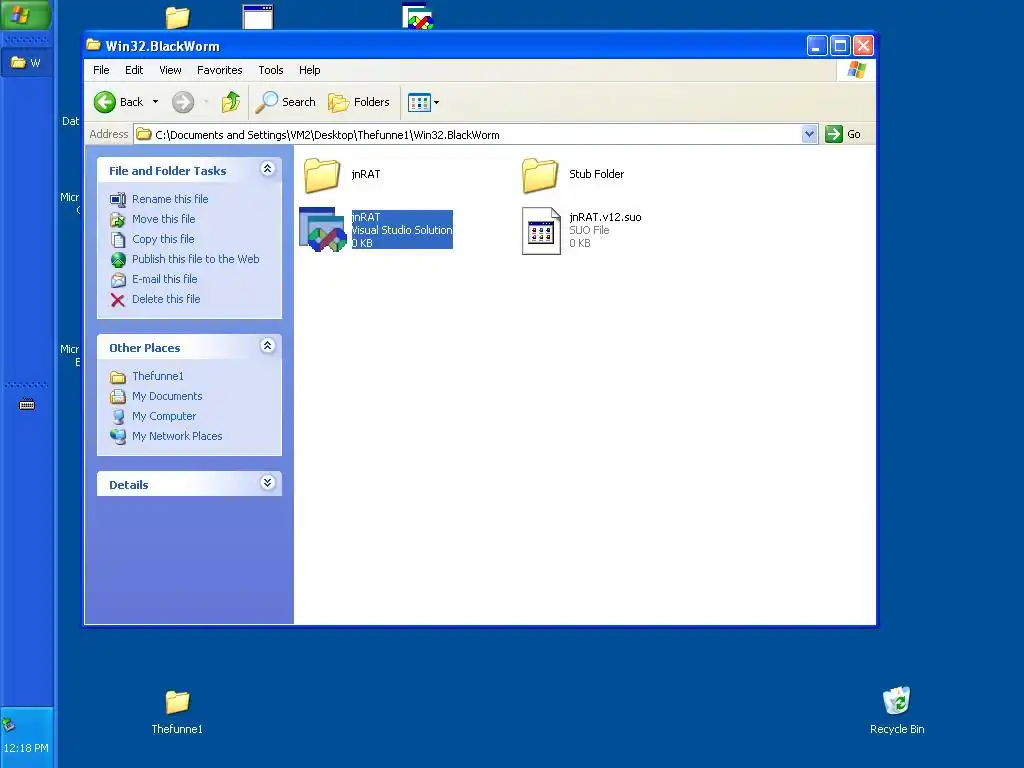The height and width of the screenshot is (768, 1024).
Task: Select the jnRAT.v12.suo file icon
Action: (x=541, y=231)
